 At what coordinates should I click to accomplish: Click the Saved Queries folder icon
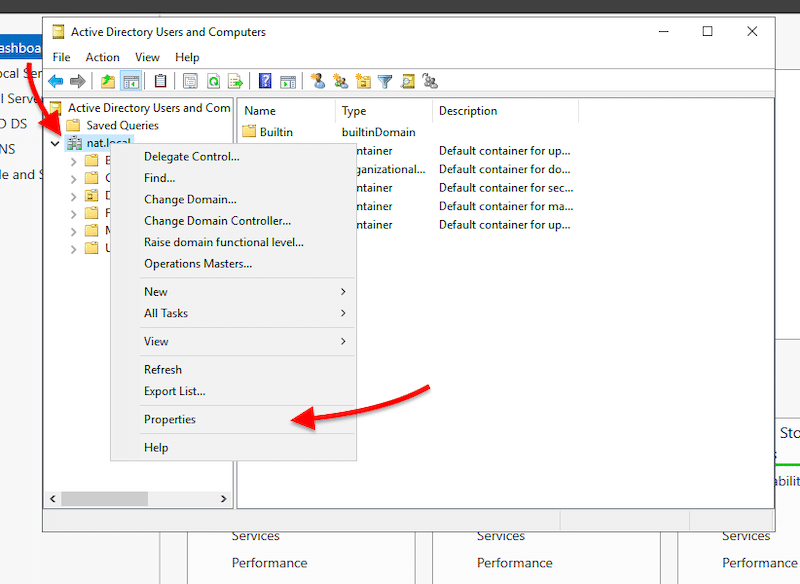(73, 125)
